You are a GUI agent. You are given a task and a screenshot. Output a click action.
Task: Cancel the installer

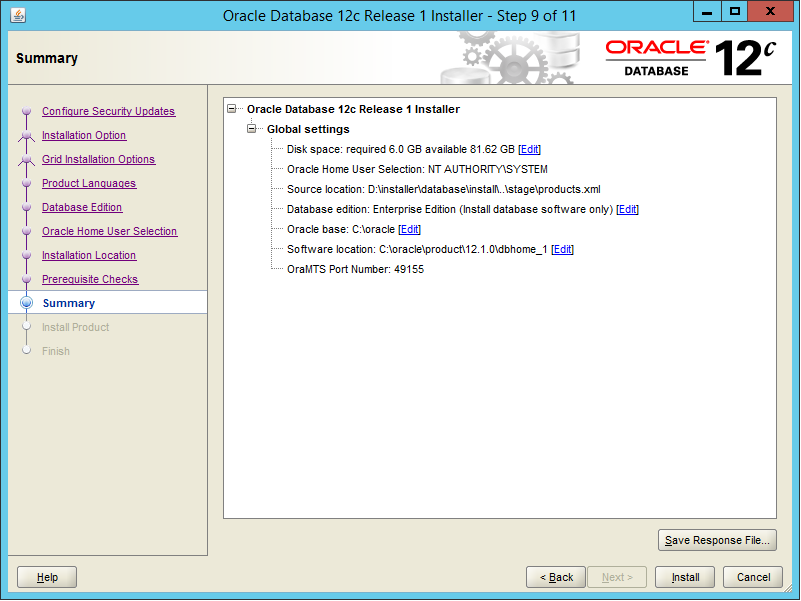tap(753, 577)
